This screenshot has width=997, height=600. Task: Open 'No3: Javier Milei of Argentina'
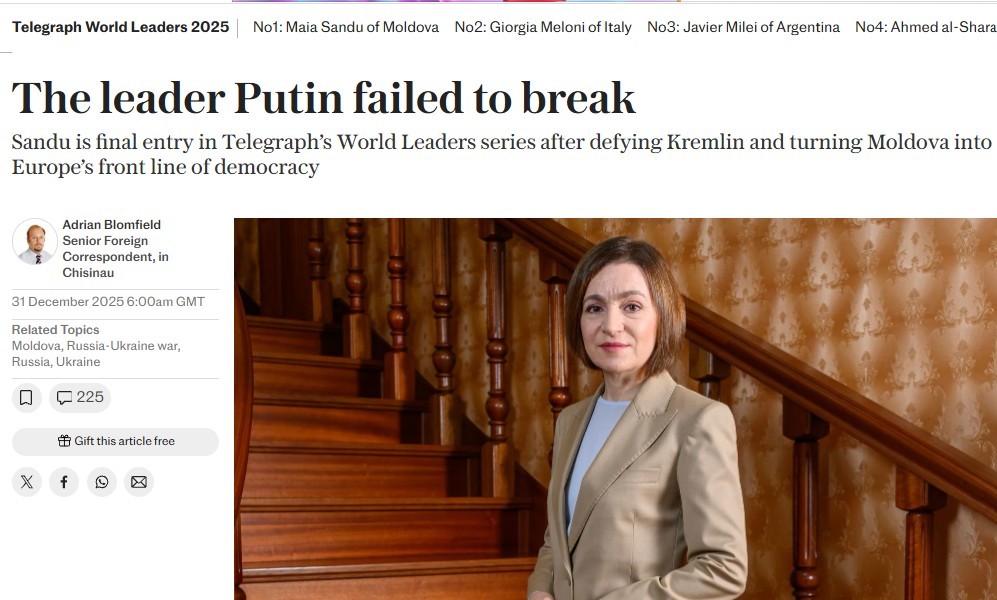(741, 27)
